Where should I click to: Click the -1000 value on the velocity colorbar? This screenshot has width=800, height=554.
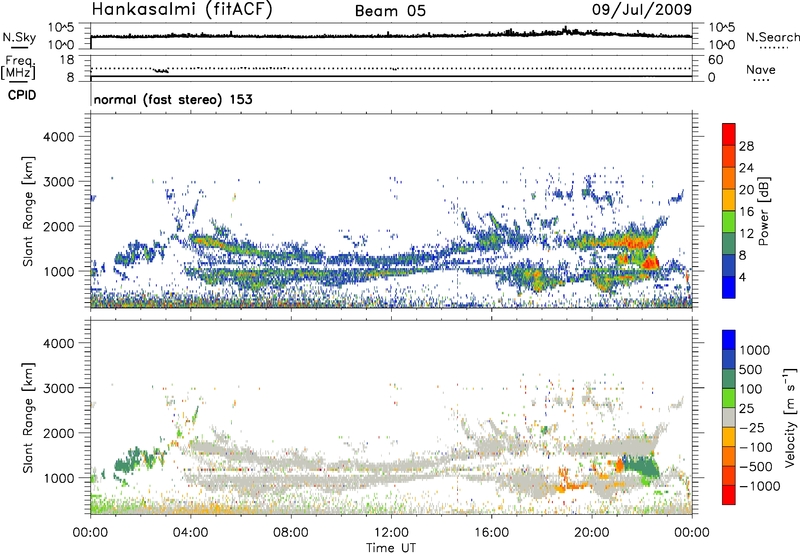point(760,486)
